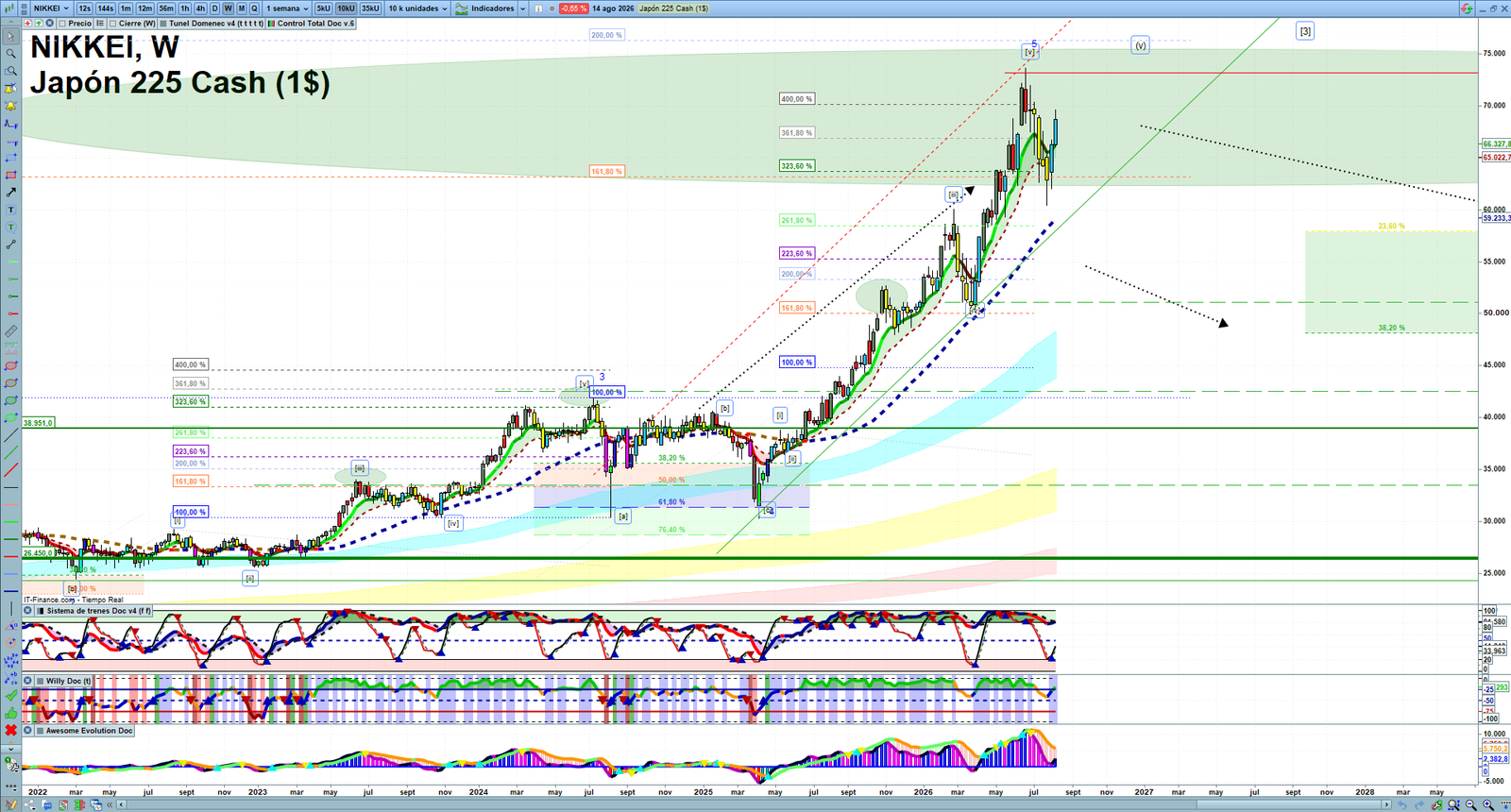The height and width of the screenshot is (812, 1511).
Task: Open the Indicadores button
Action: click(486, 8)
